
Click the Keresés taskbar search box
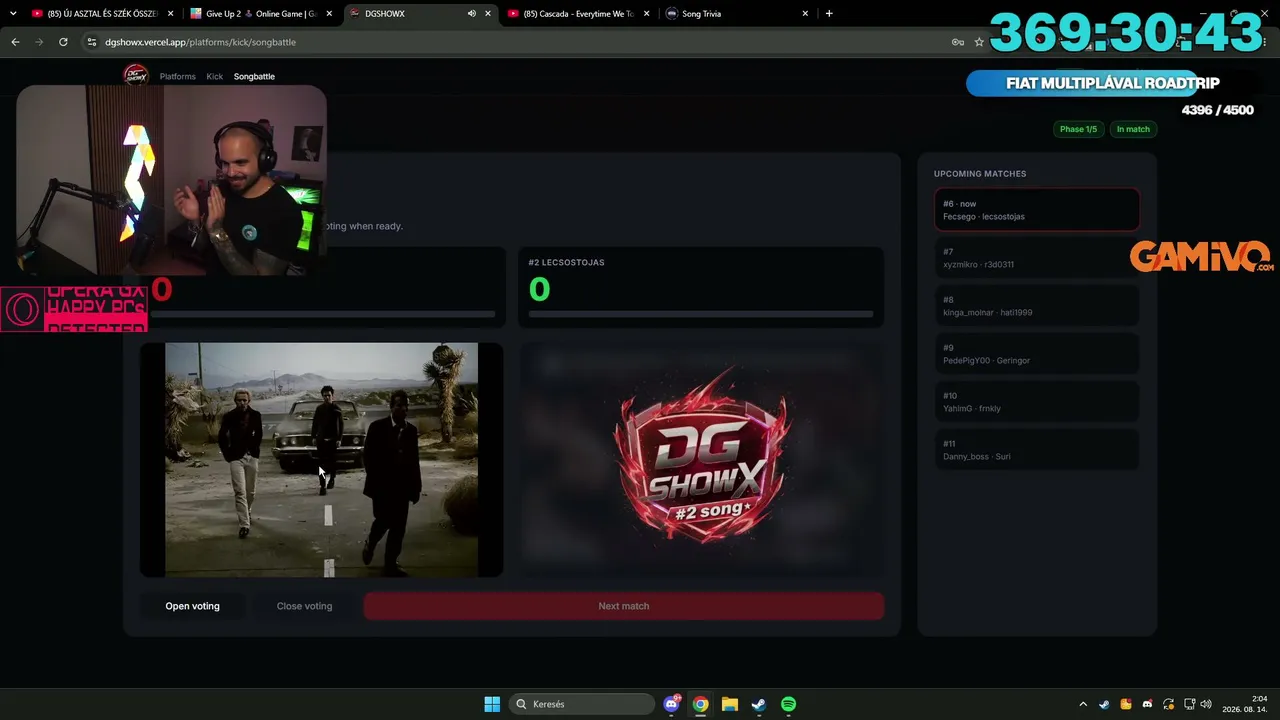(x=582, y=704)
